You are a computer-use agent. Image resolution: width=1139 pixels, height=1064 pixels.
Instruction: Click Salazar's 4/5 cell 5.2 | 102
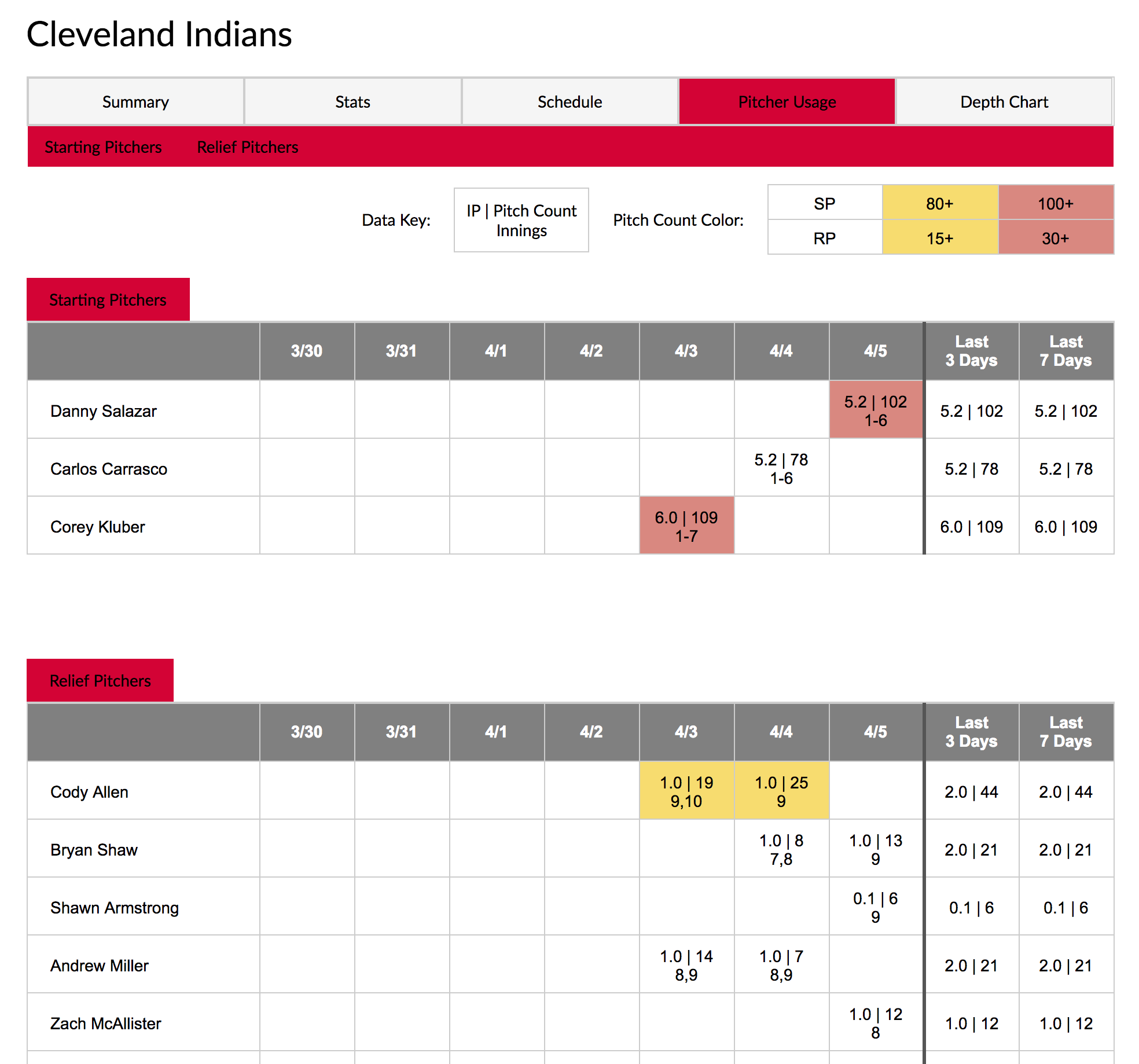click(x=876, y=410)
